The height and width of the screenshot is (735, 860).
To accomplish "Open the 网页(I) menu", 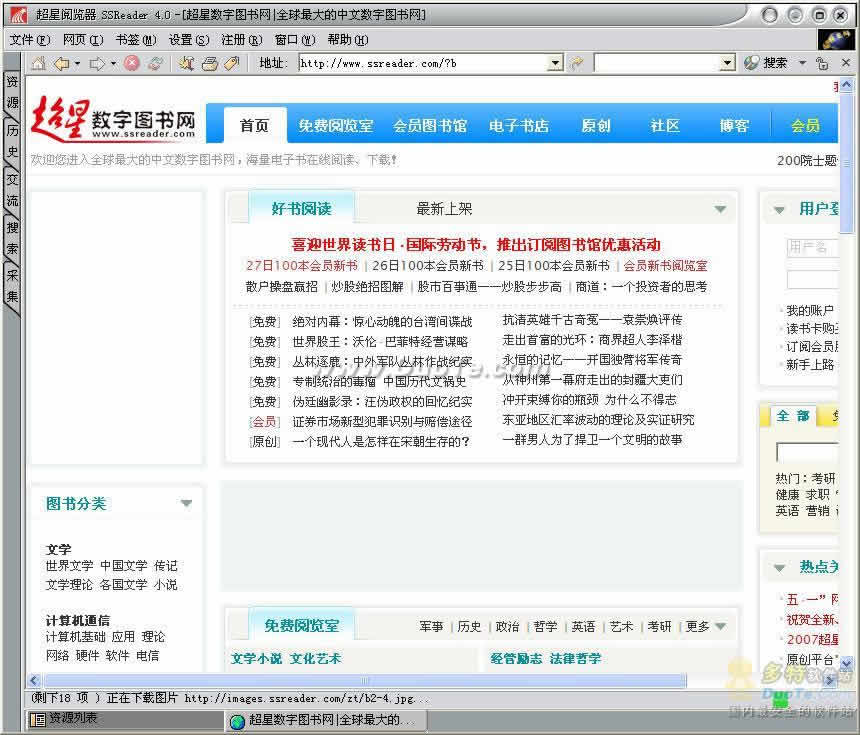I will pos(83,40).
